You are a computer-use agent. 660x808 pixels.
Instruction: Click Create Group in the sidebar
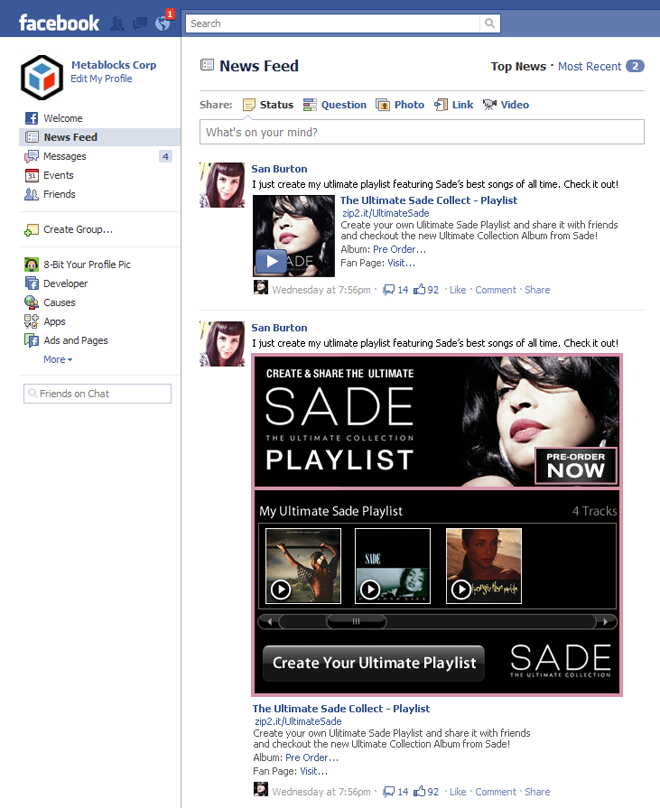(x=78, y=229)
